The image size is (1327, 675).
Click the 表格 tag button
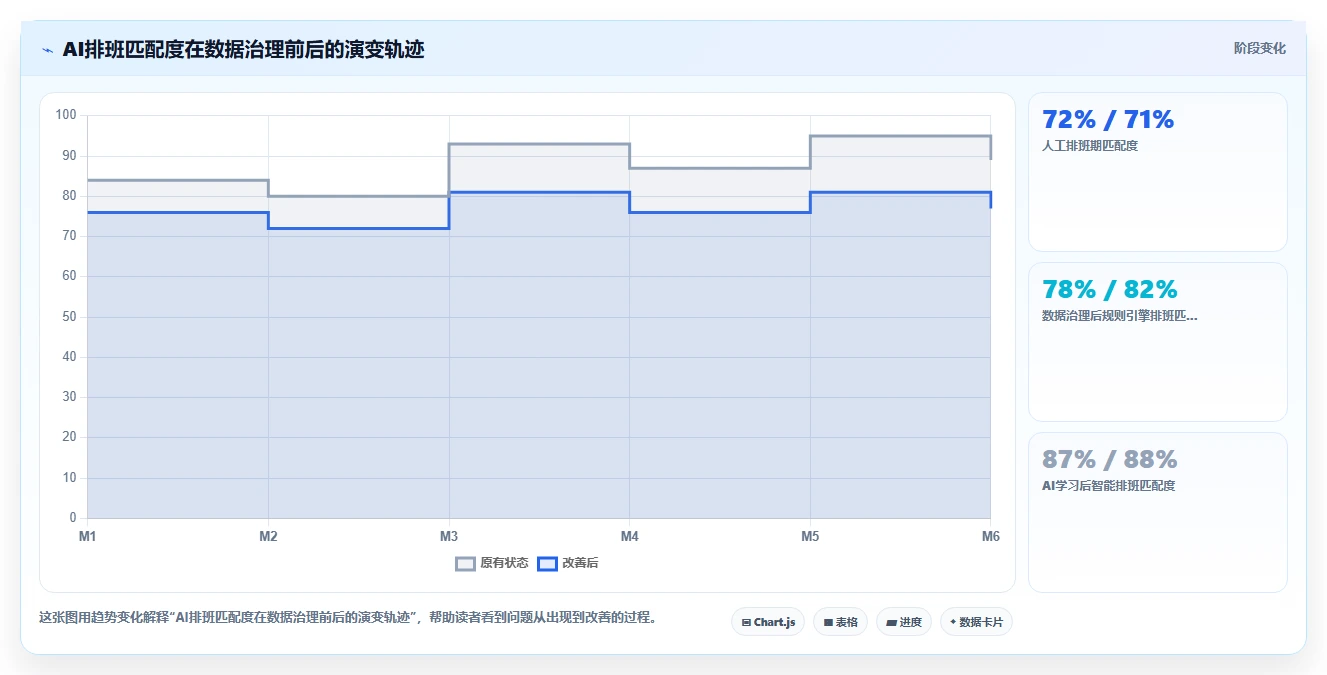tap(840, 622)
